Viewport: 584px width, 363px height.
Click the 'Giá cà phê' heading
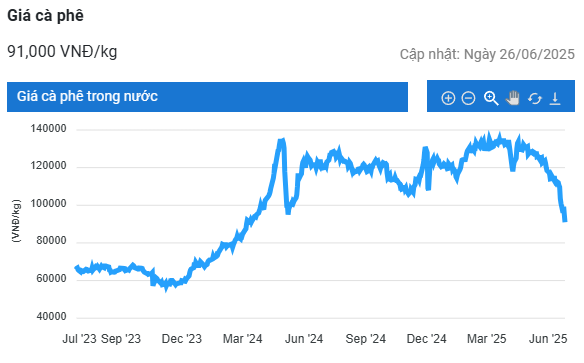[45, 16]
